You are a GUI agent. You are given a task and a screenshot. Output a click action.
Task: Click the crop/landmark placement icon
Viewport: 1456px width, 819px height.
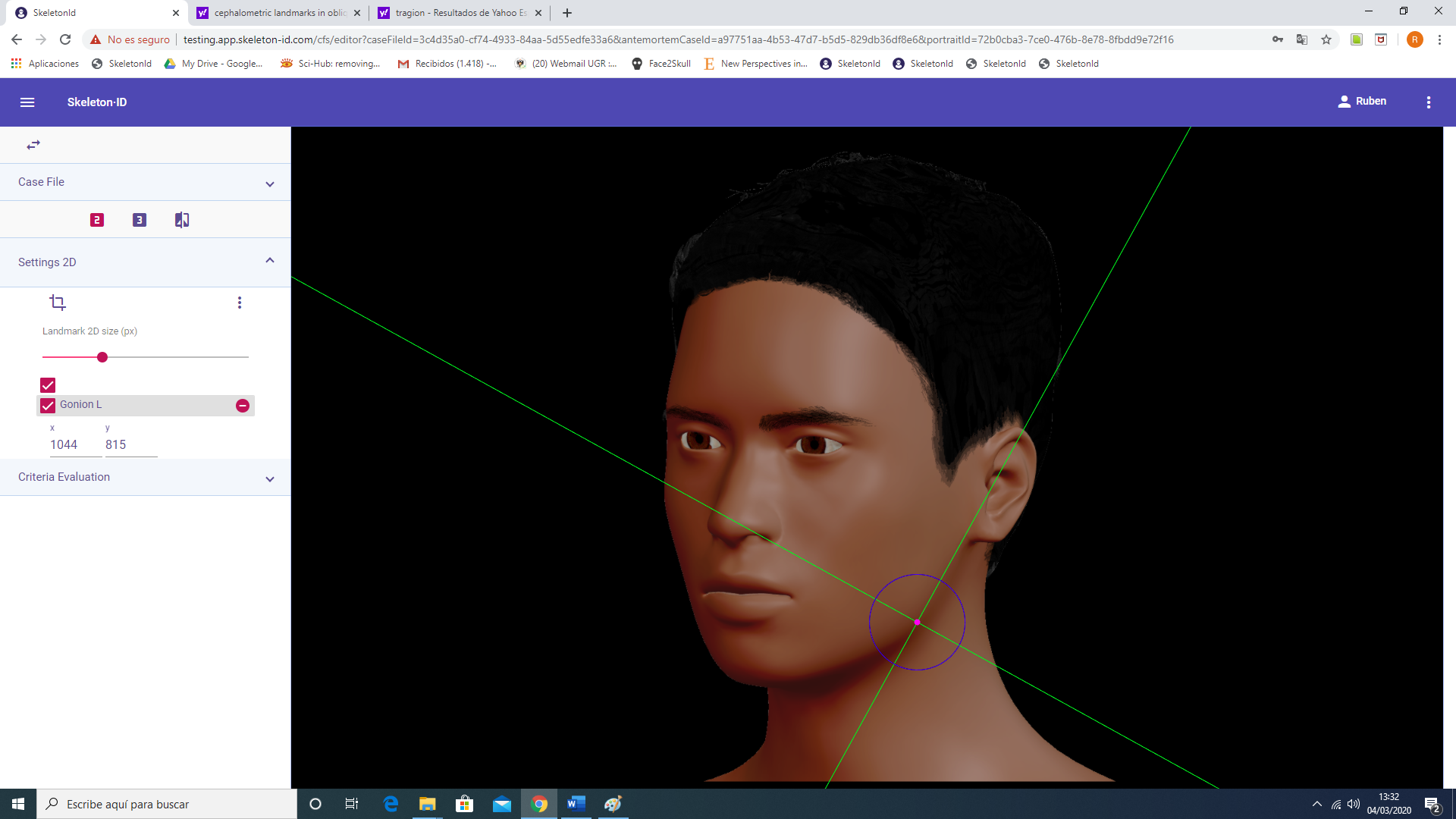[x=57, y=302]
